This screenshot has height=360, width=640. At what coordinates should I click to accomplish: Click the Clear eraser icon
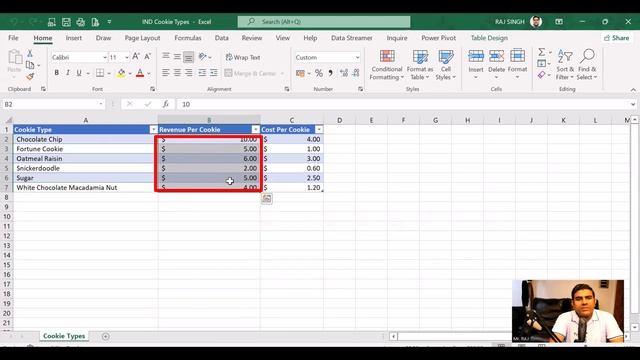[541, 75]
